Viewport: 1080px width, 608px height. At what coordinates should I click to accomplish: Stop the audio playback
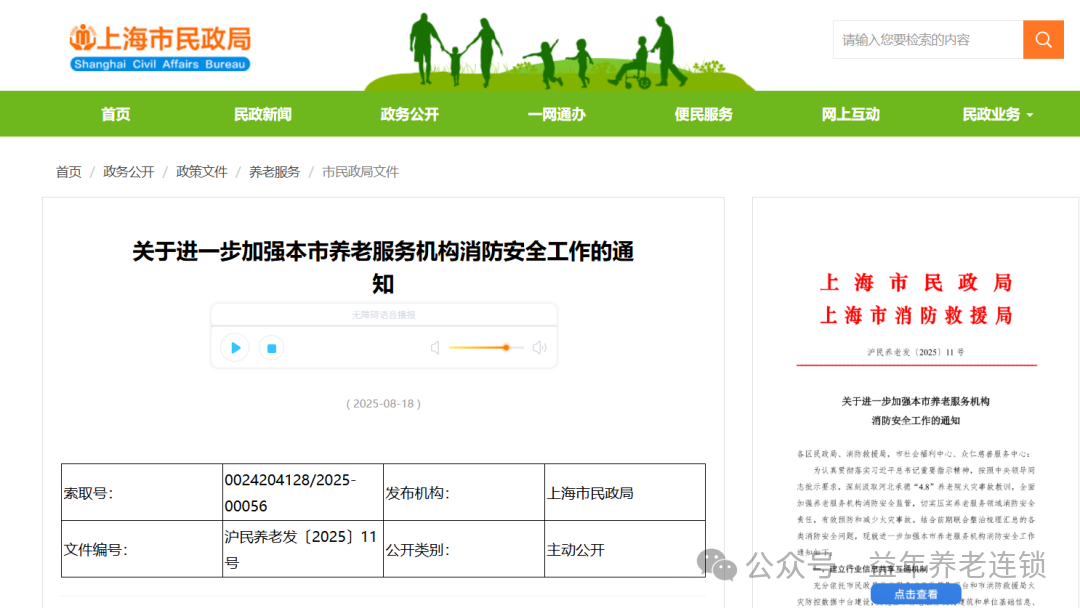point(271,348)
